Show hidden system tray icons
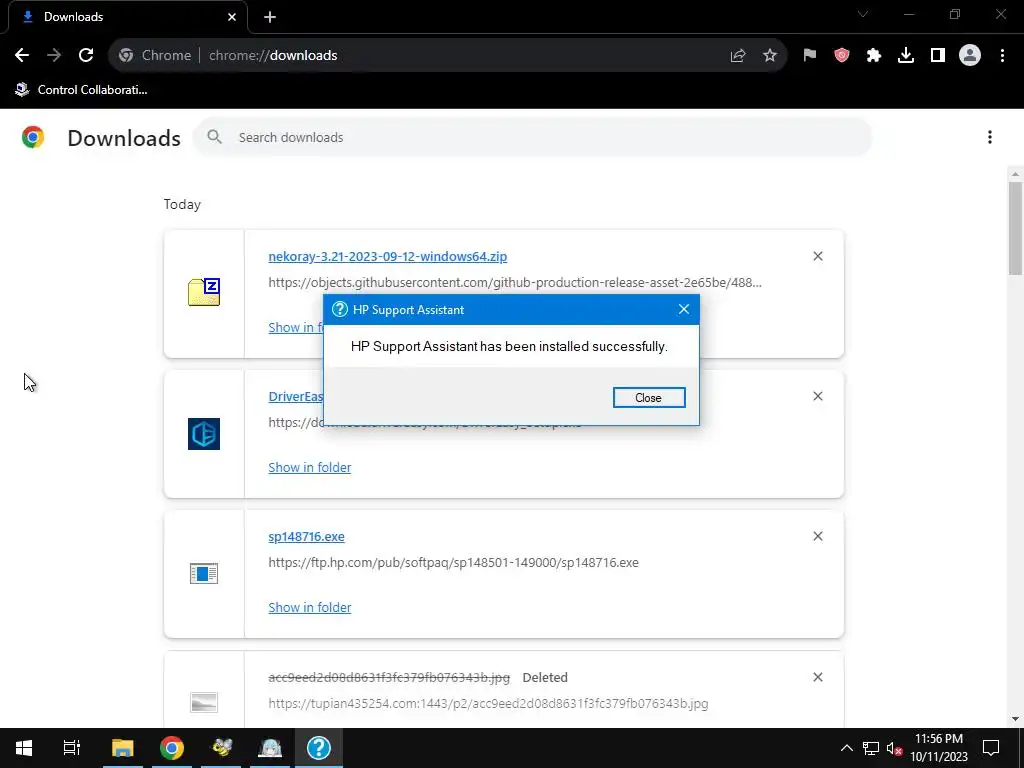 [x=846, y=748]
